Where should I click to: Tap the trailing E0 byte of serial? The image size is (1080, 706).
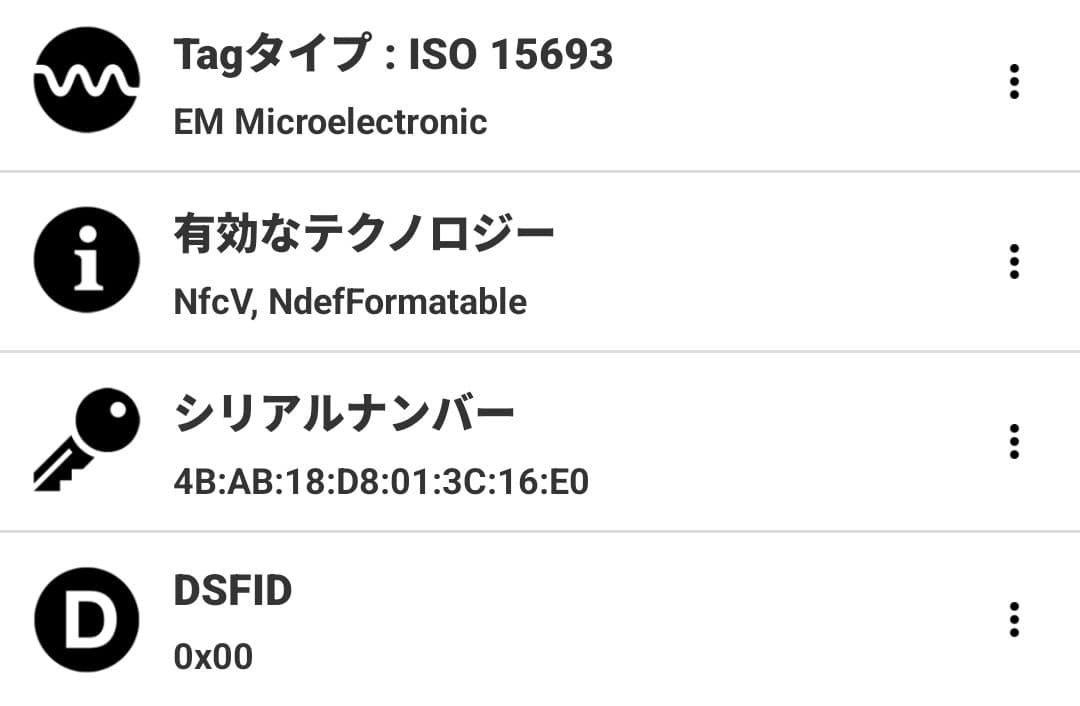(568, 482)
